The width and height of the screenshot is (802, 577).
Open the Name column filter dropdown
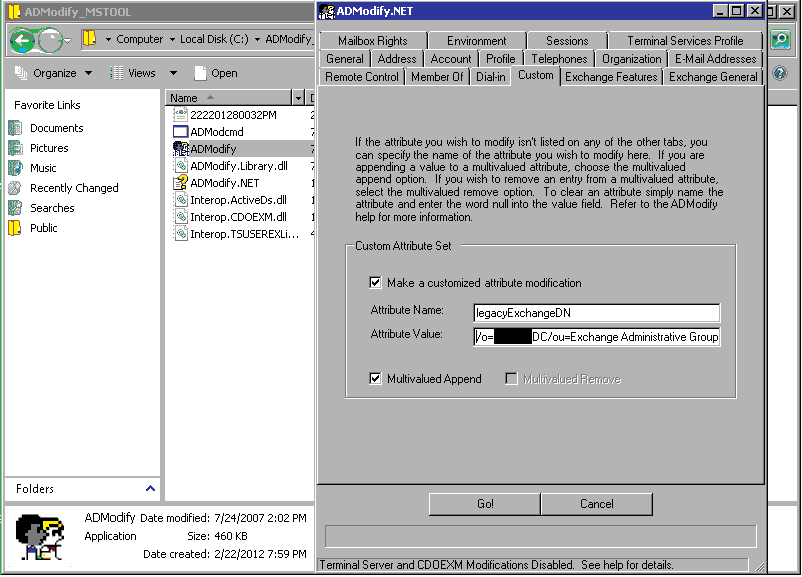click(x=298, y=98)
